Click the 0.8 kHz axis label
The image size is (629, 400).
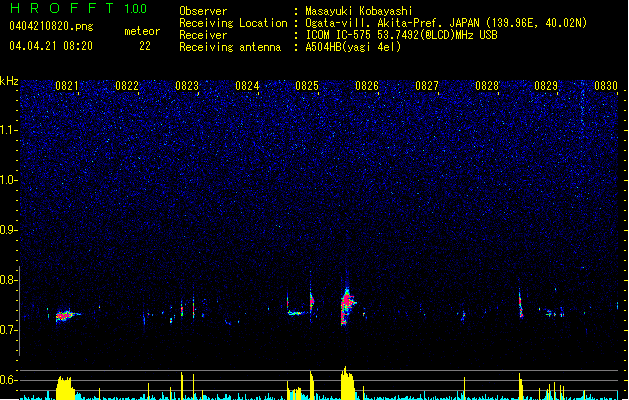point(8,280)
